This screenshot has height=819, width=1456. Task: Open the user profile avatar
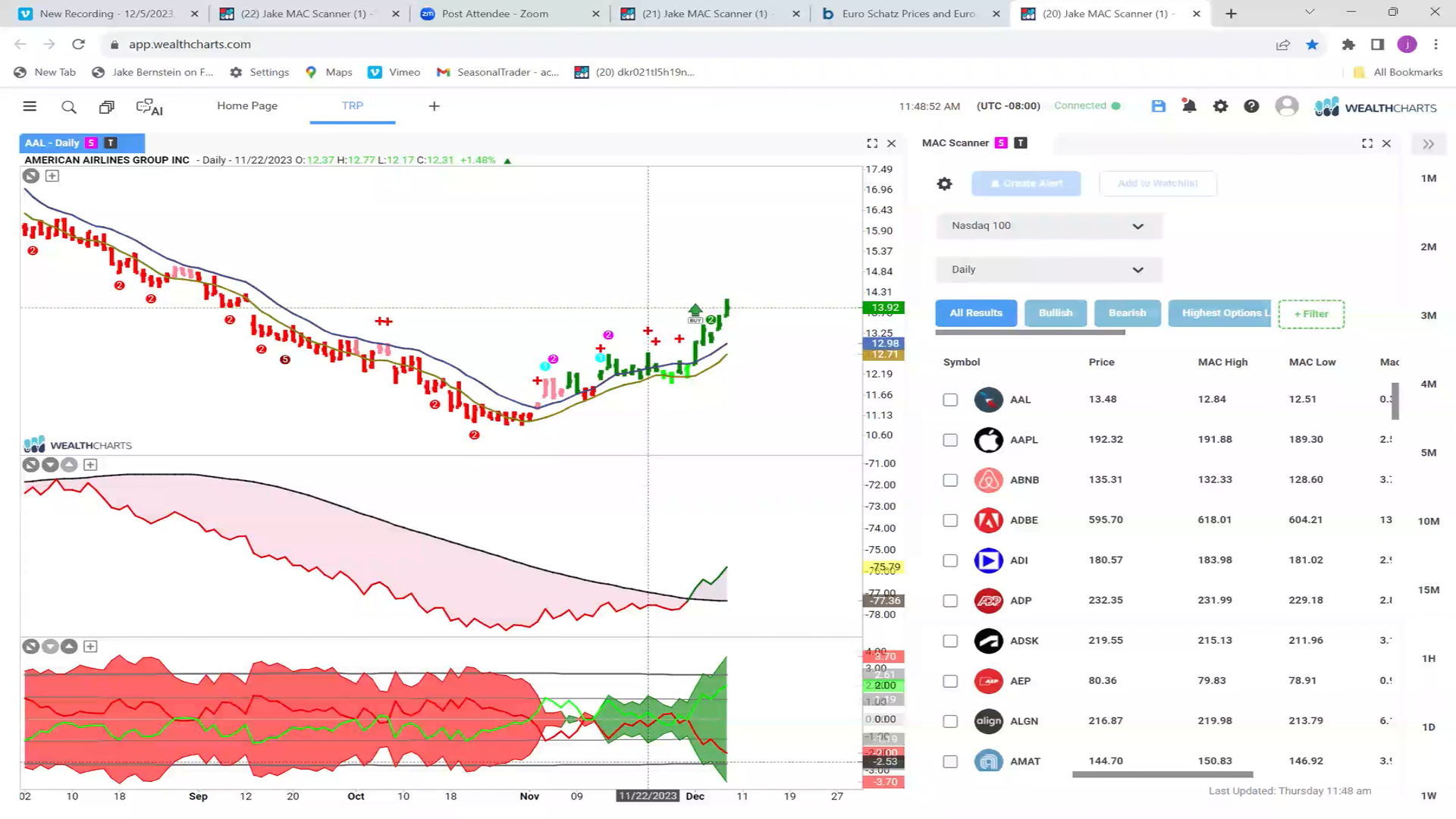point(1287,106)
